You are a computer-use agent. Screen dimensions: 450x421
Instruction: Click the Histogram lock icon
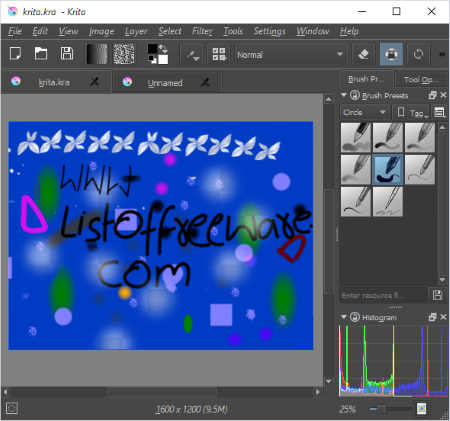355,317
